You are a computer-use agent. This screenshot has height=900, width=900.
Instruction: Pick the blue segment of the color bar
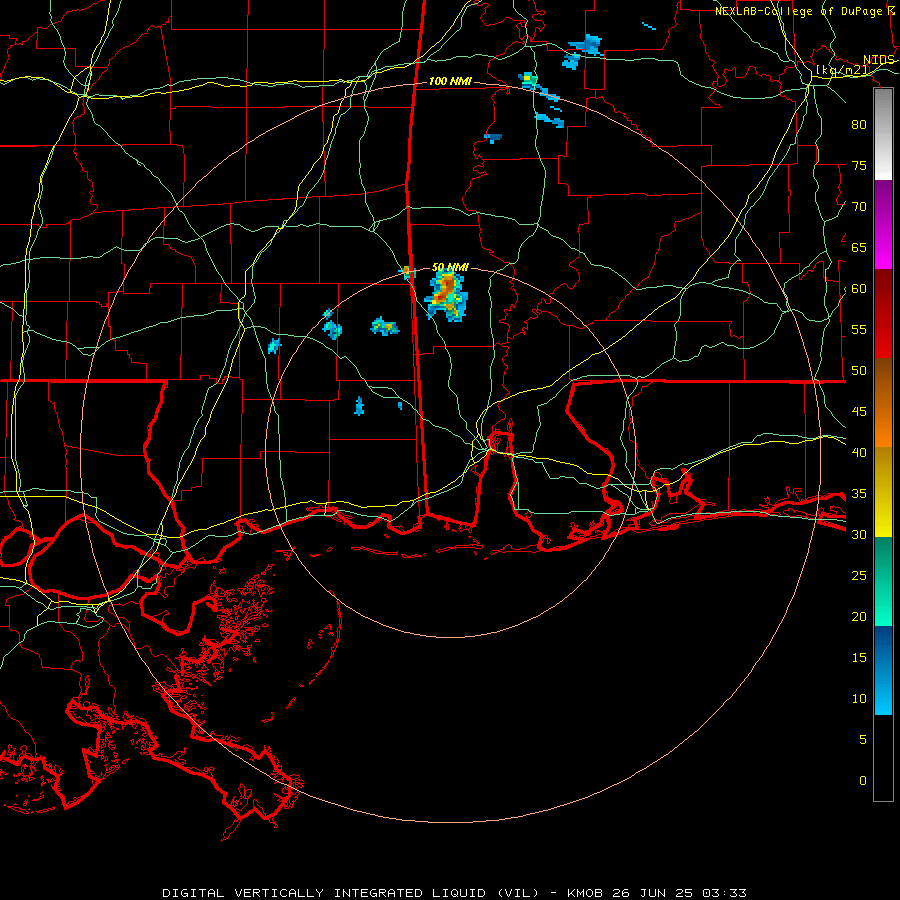coord(883,670)
